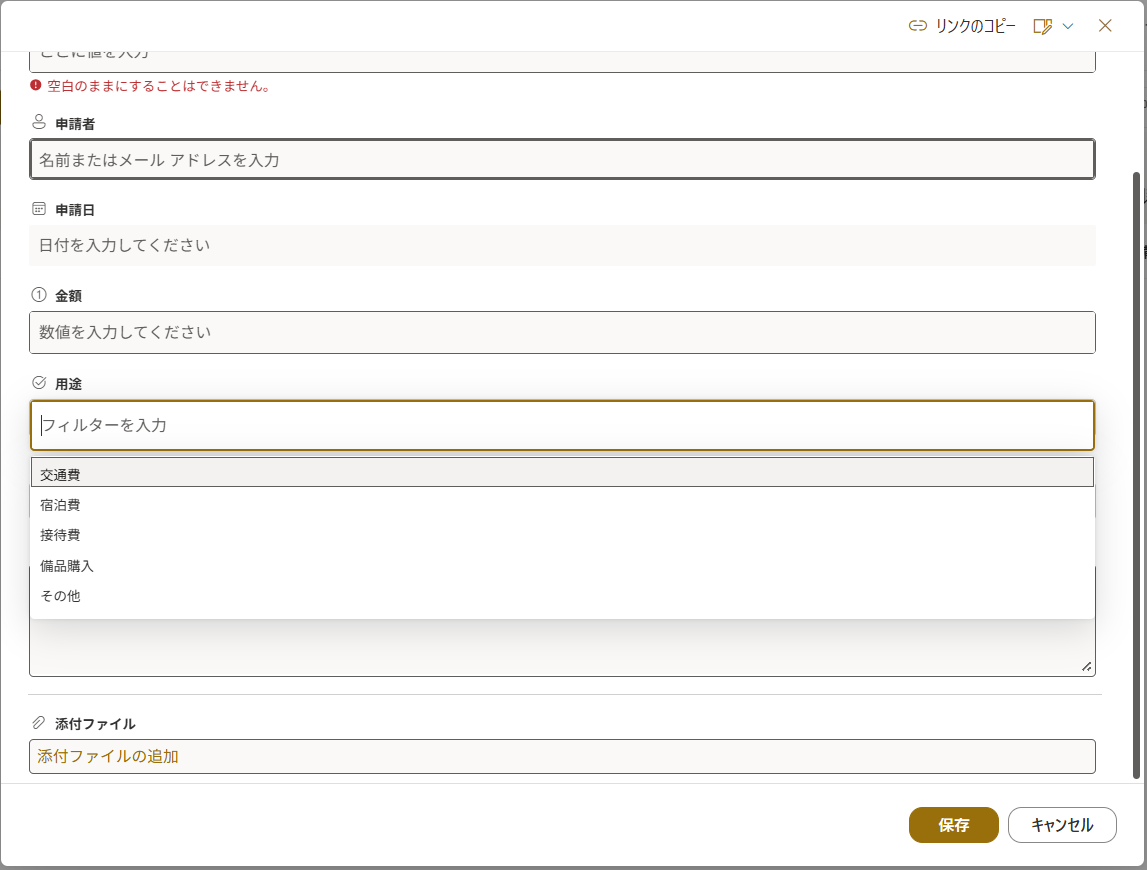Click the 申請者 person icon

tap(39, 122)
